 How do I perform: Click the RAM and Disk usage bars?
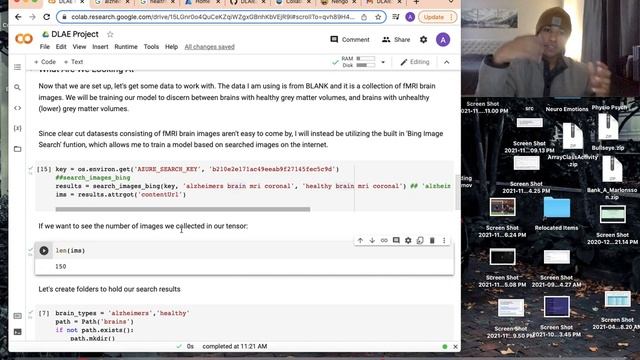pyautogui.click(x=359, y=62)
